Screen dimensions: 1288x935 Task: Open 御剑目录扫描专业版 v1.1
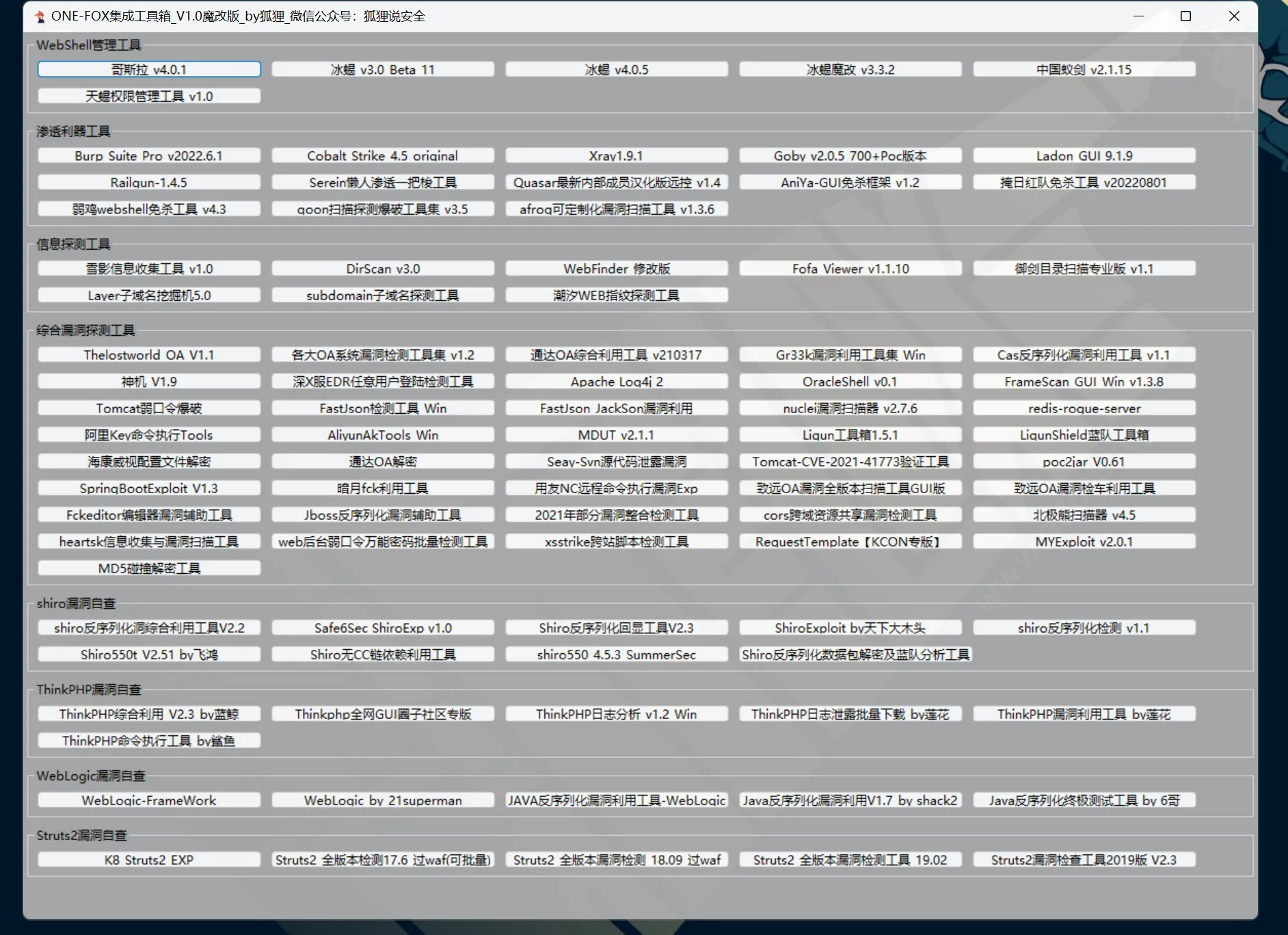pos(1084,269)
